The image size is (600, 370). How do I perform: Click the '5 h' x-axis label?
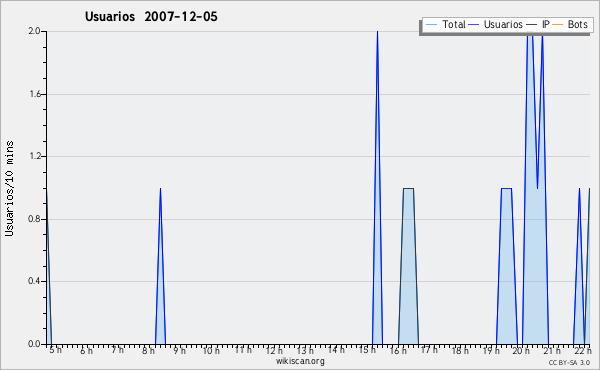(55, 350)
